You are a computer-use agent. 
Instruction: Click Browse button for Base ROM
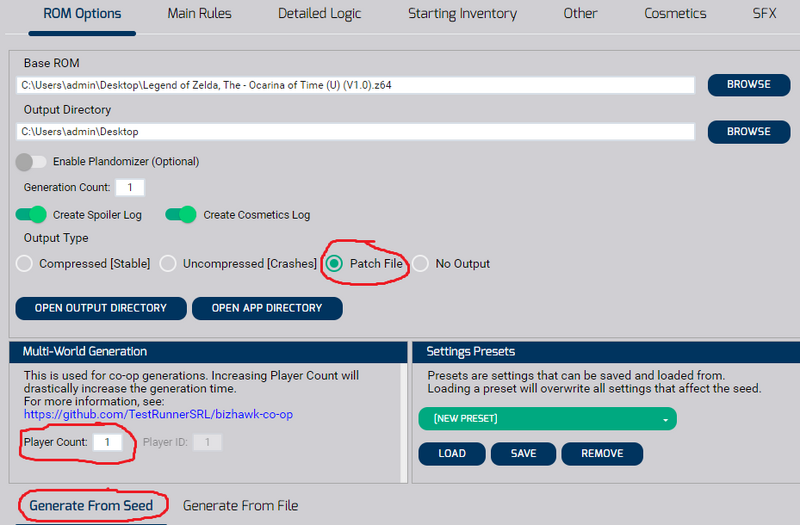(748, 85)
